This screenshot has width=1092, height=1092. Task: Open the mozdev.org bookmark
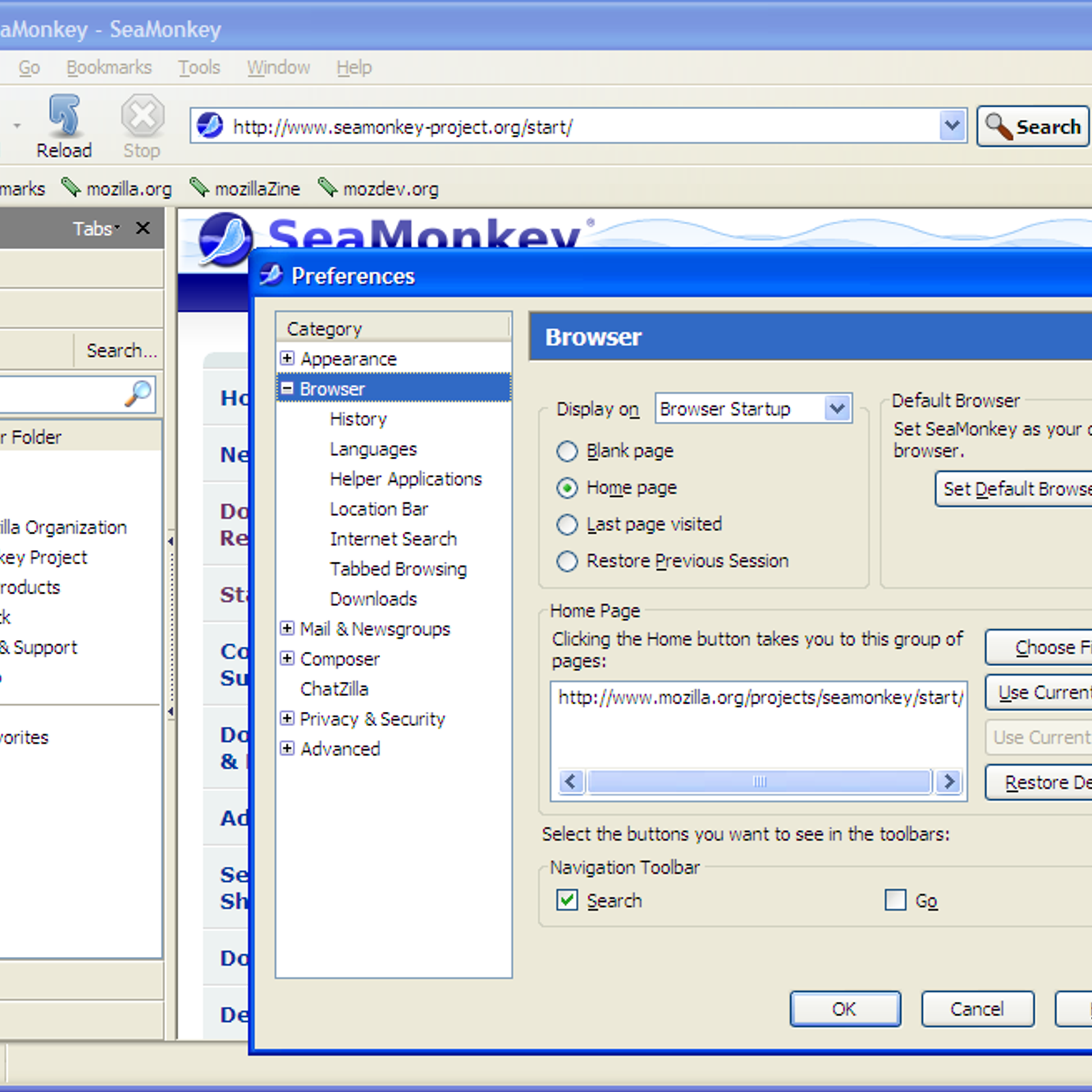(x=379, y=188)
